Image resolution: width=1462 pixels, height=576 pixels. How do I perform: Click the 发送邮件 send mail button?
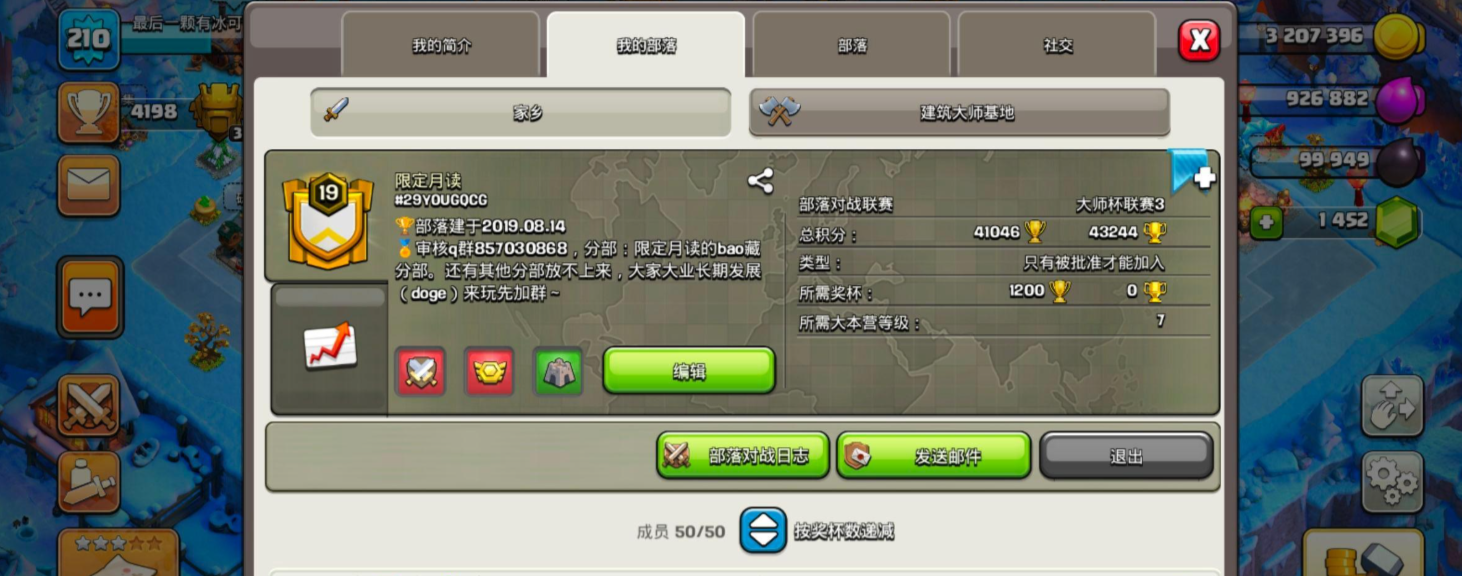(934, 456)
